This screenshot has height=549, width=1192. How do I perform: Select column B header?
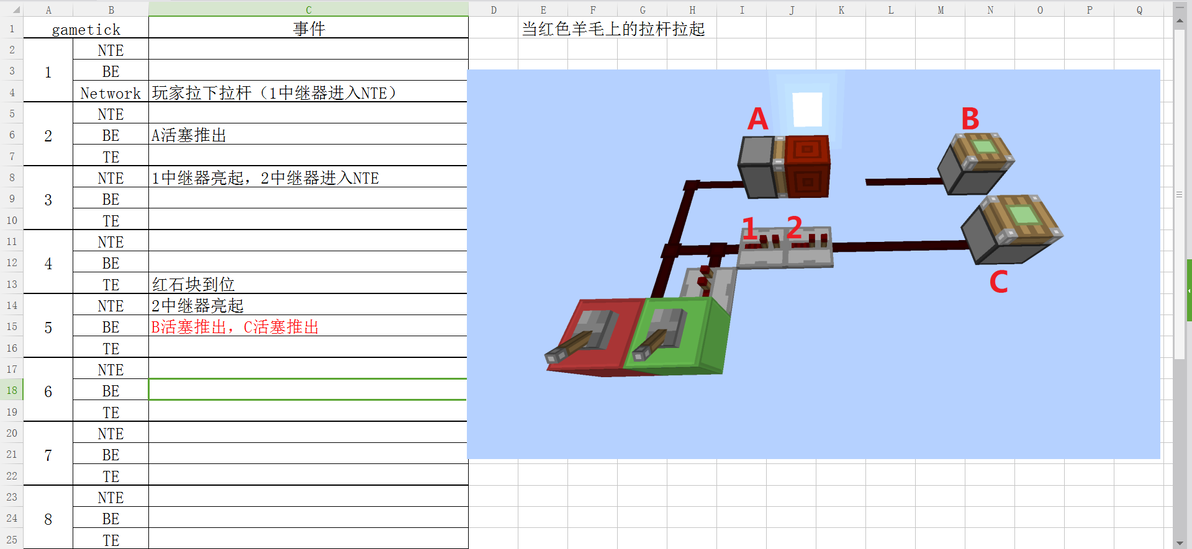tap(111, 10)
